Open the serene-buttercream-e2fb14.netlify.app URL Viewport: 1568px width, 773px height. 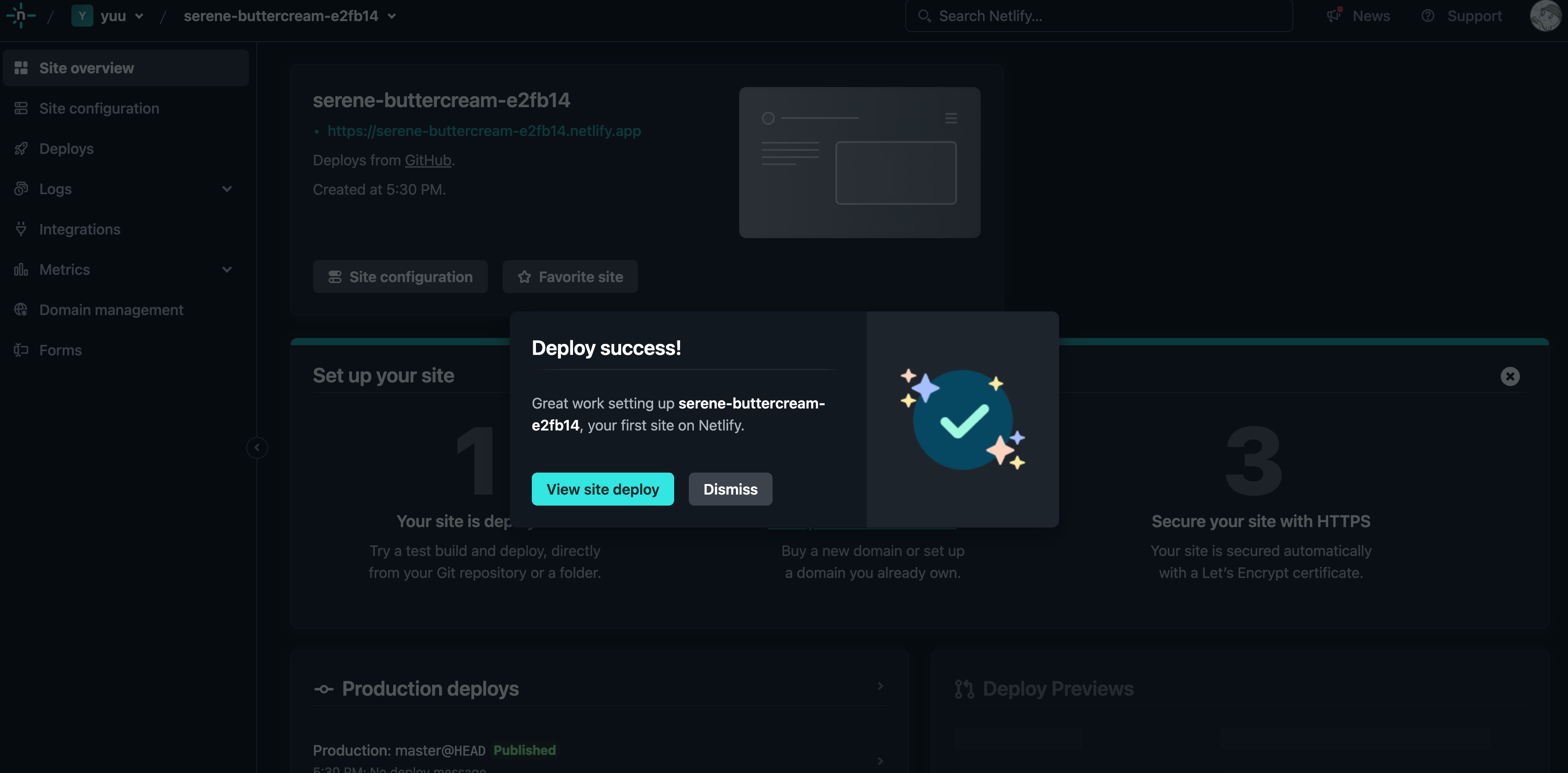484,131
